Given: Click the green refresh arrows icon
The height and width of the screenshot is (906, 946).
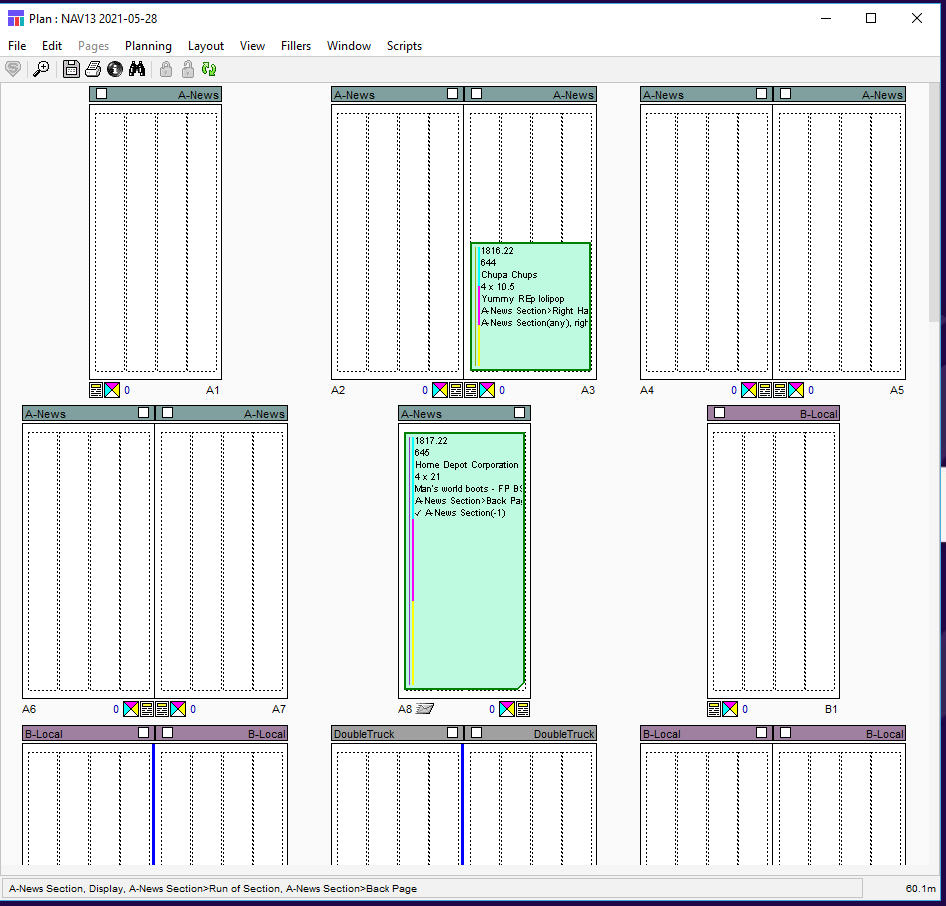Looking at the screenshot, I should (209, 69).
